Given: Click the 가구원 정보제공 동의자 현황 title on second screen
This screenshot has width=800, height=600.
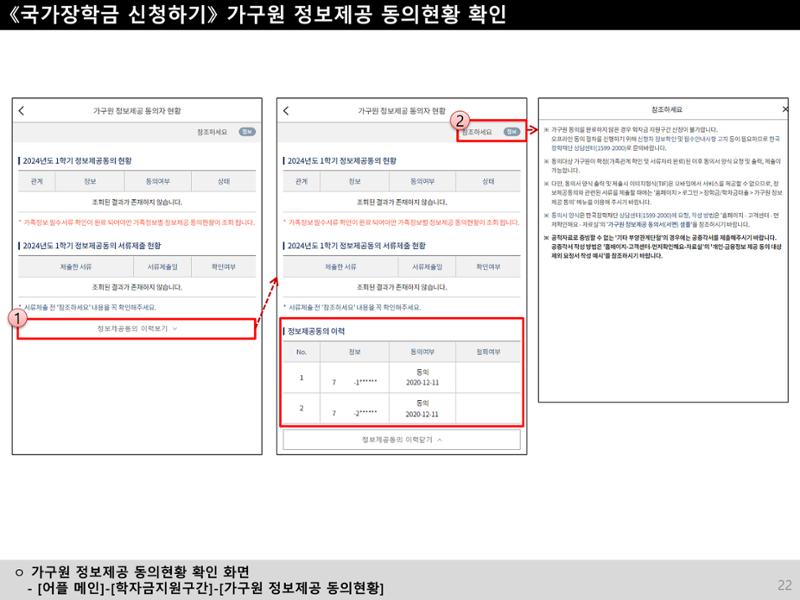Looking at the screenshot, I should click(x=402, y=111).
